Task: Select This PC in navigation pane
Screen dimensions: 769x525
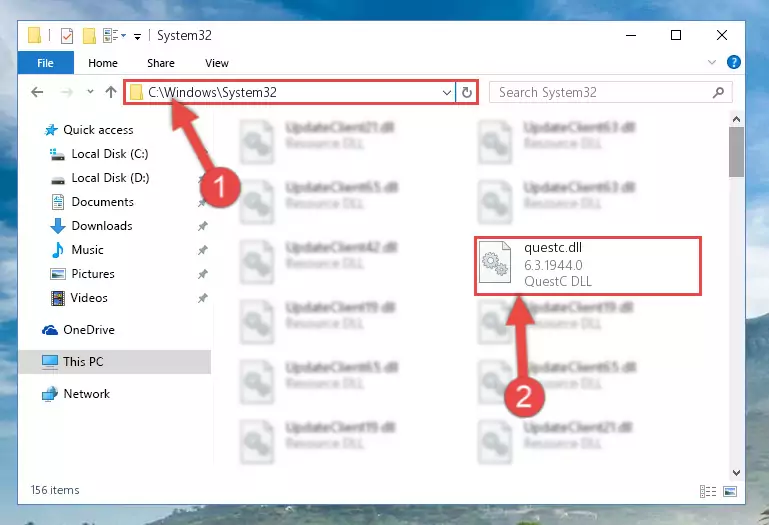Action: (115, 362)
